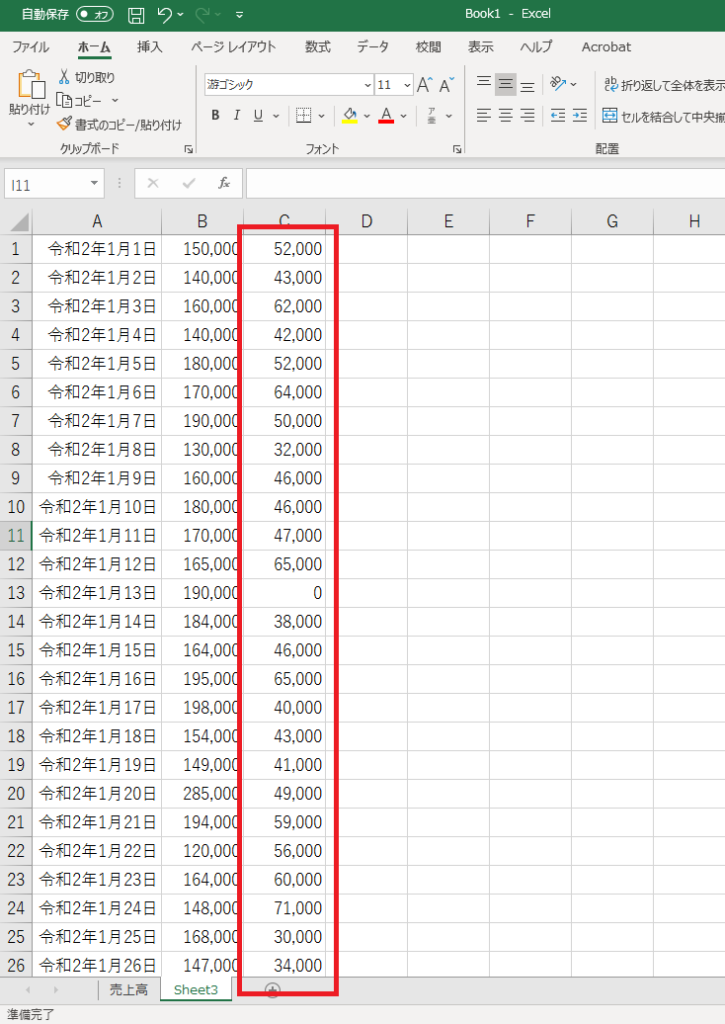Click the Paste (貼り付け) button
The height and width of the screenshot is (1024, 725).
[x=30, y=95]
